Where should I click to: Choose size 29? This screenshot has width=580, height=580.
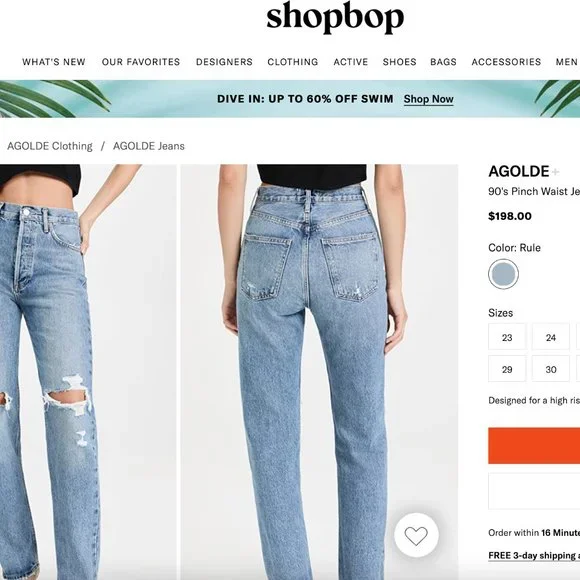[507, 369]
